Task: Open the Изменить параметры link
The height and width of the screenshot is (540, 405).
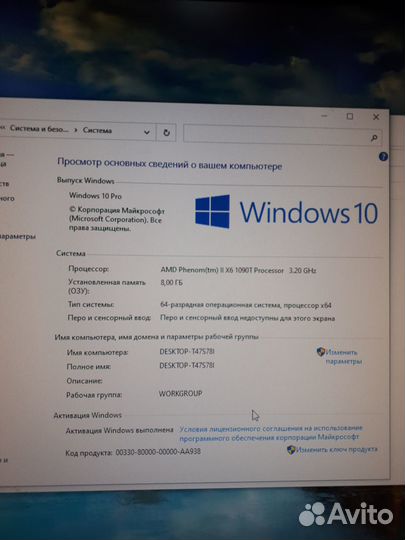Action: coord(343,357)
